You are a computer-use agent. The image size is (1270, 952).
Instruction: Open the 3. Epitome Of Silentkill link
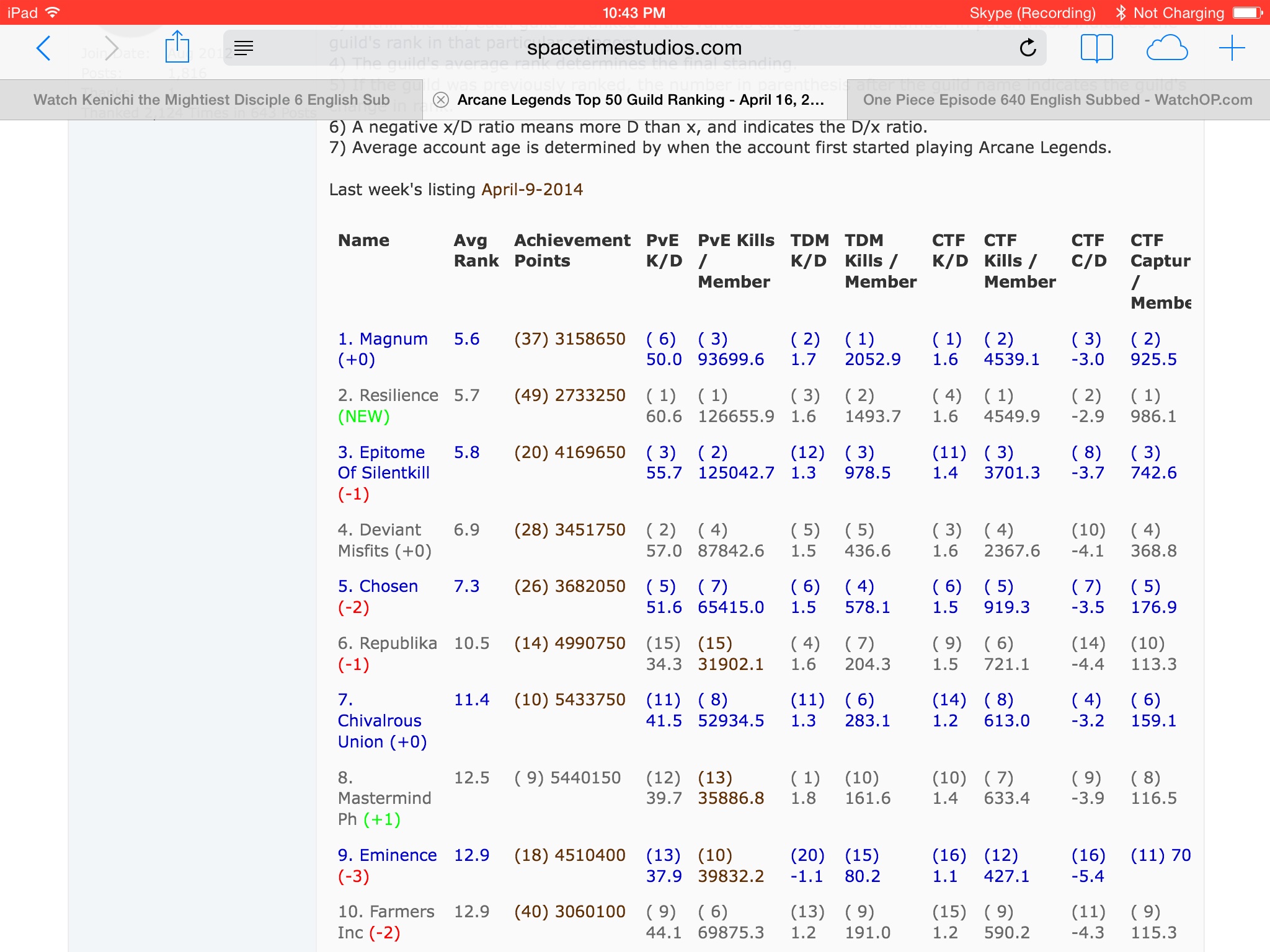pos(384,473)
